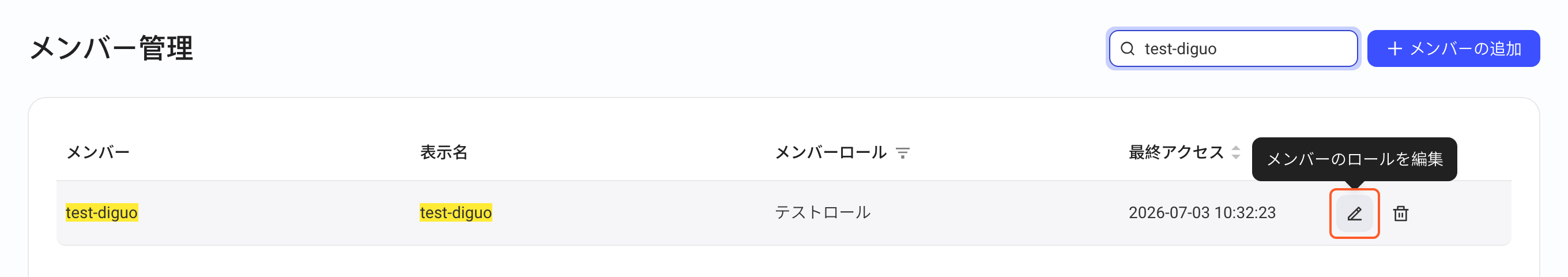The width and height of the screenshot is (1568, 277).
Task: Click the テストロール role cell
Action: tap(823, 212)
